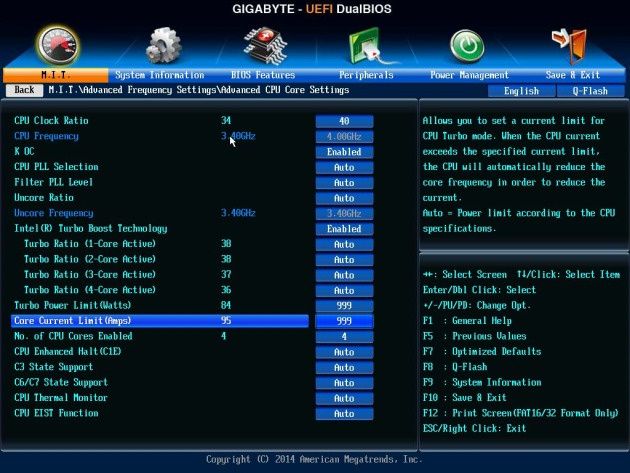
Task: Click the Save & Exit door icon
Action: [571, 45]
